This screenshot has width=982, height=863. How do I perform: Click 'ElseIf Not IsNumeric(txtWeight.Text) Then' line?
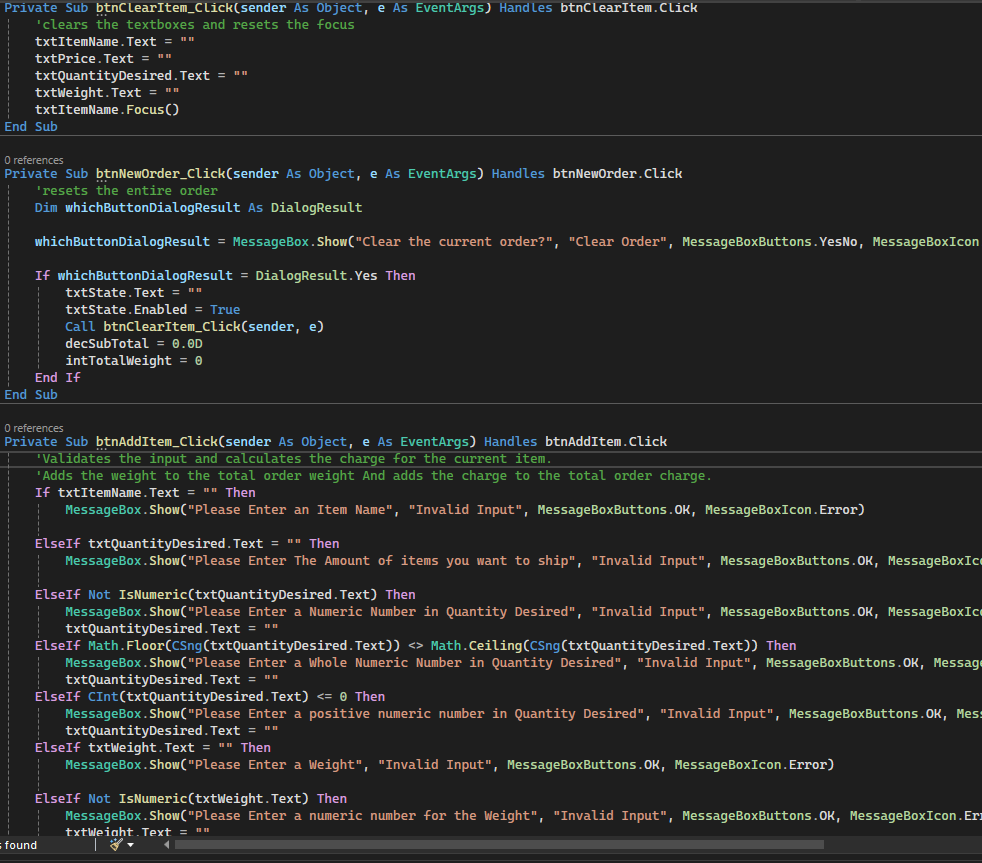tap(191, 798)
